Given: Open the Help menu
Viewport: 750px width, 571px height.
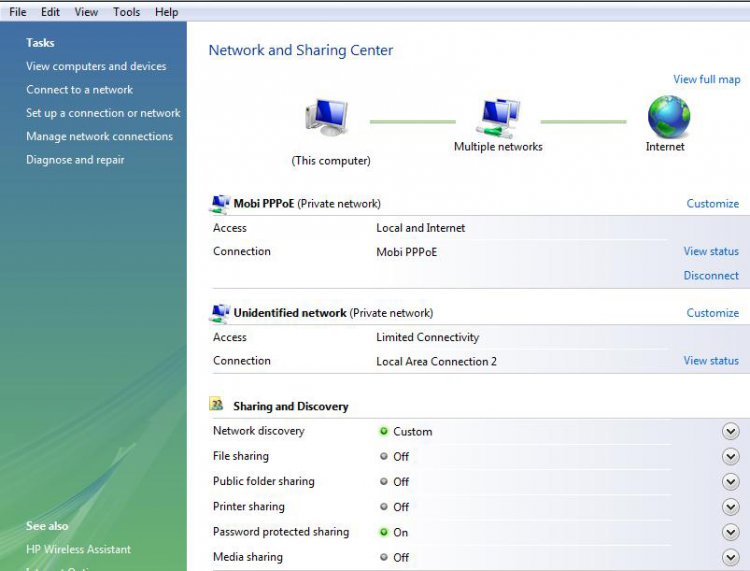Looking at the screenshot, I should click(x=166, y=12).
